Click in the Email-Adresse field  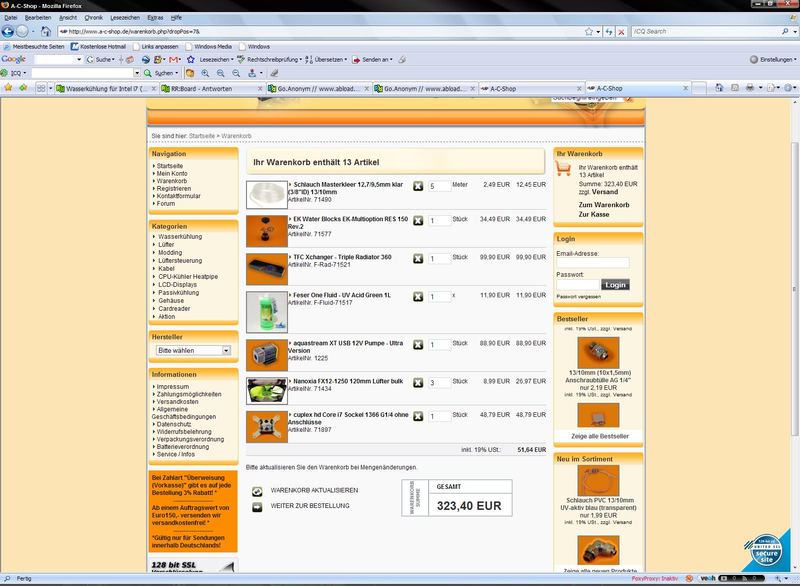click(x=593, y=263)
